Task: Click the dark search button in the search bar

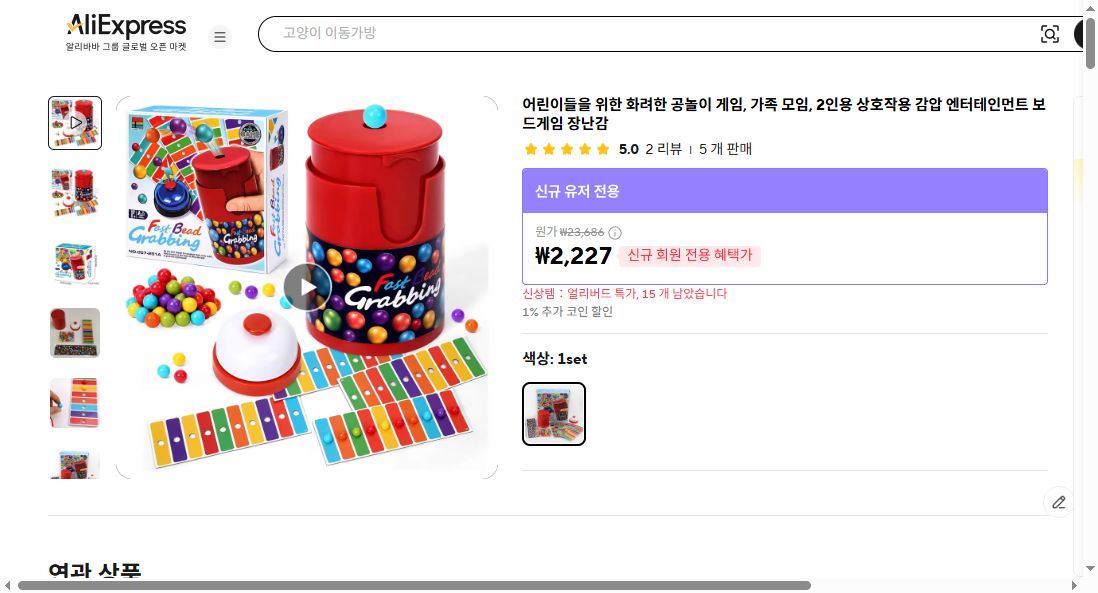Action: tap(1081, 33)
